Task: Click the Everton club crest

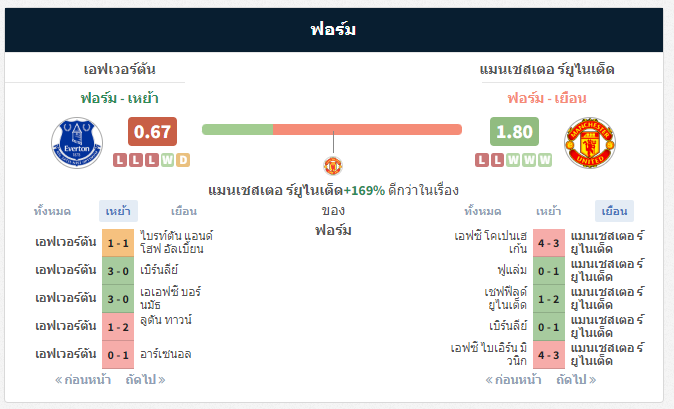Action: click(x=77, y=143)
